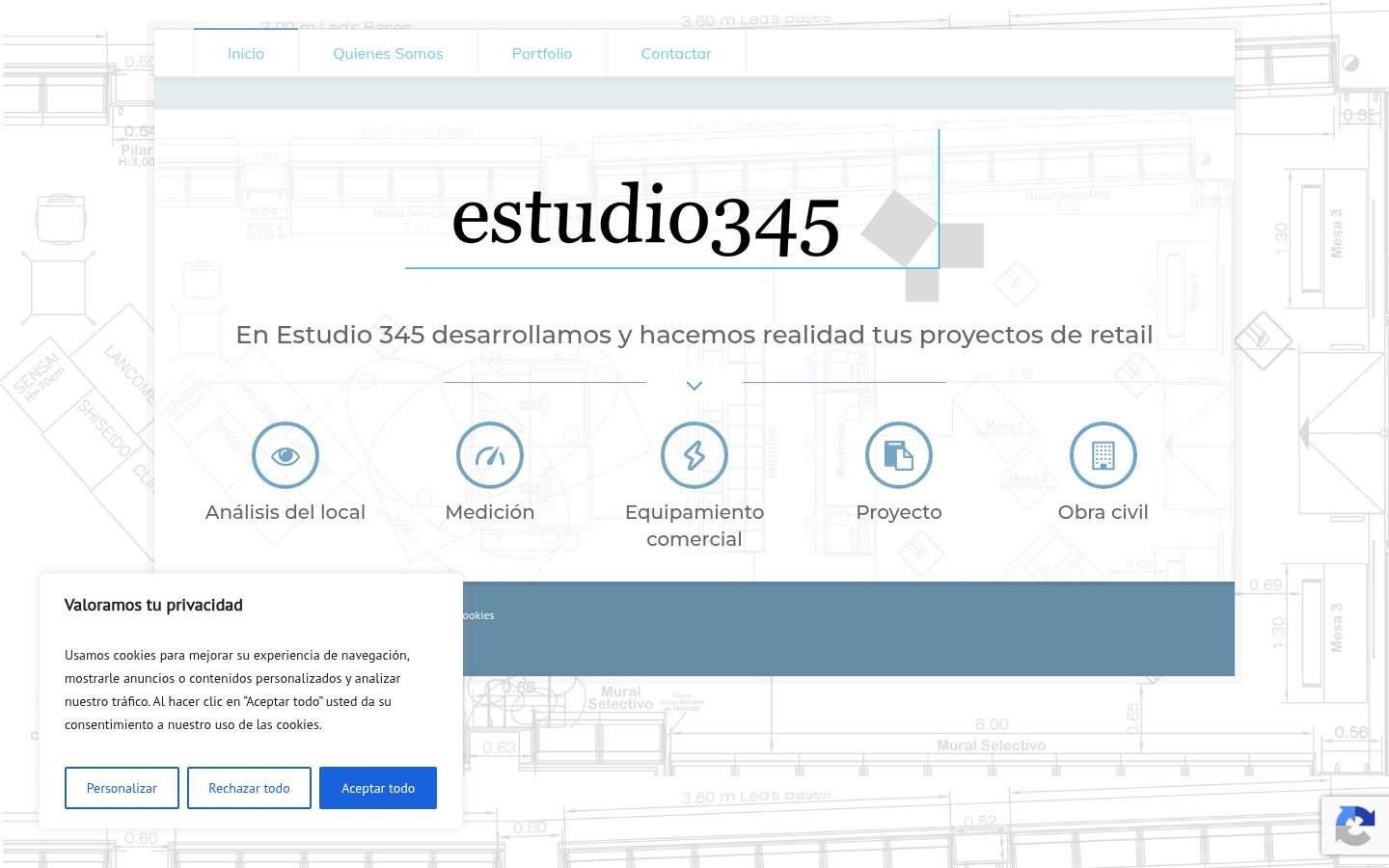Click the Proyecto label

899,512
